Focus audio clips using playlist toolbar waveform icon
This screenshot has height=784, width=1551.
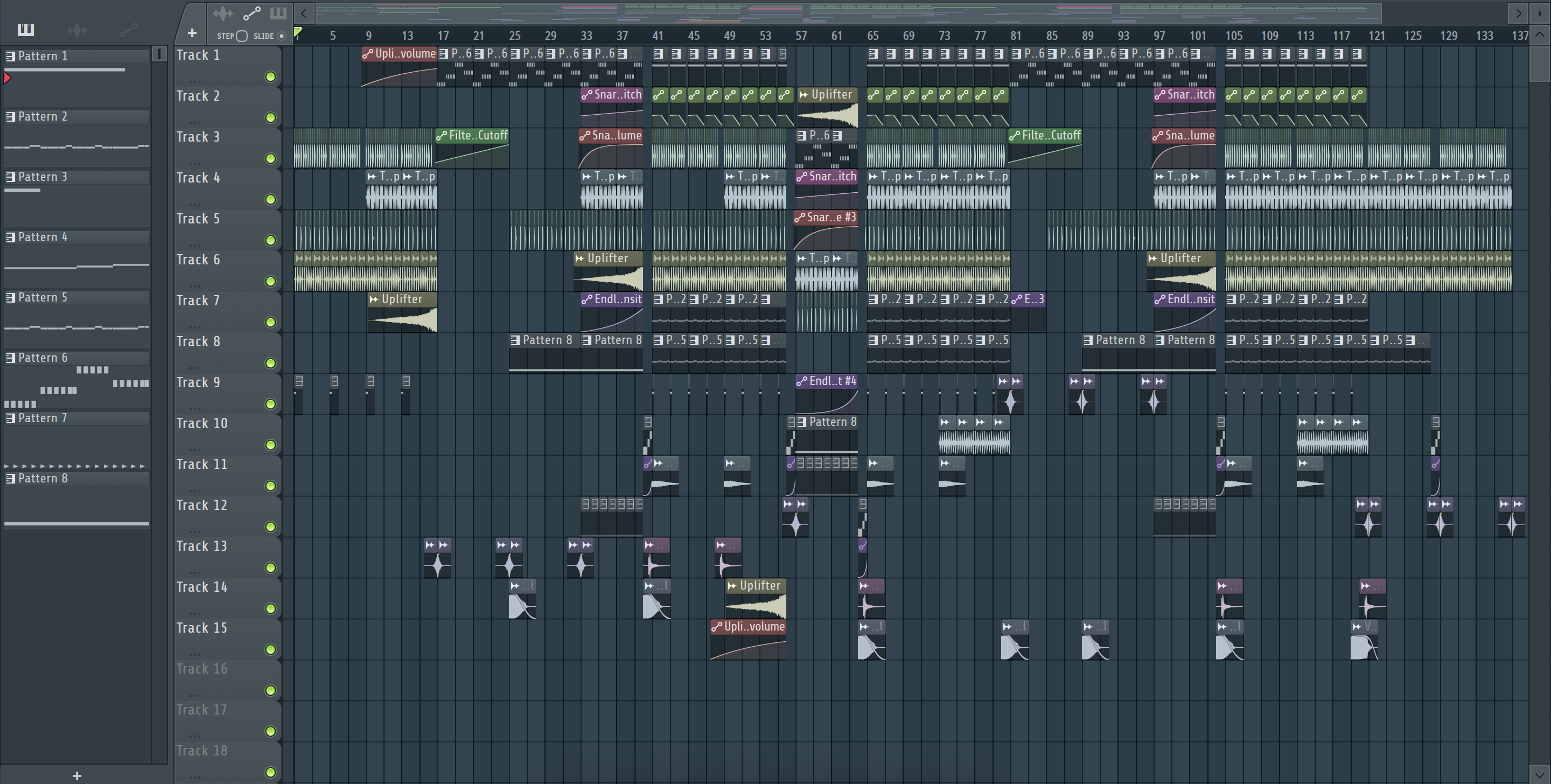[223, 13]
